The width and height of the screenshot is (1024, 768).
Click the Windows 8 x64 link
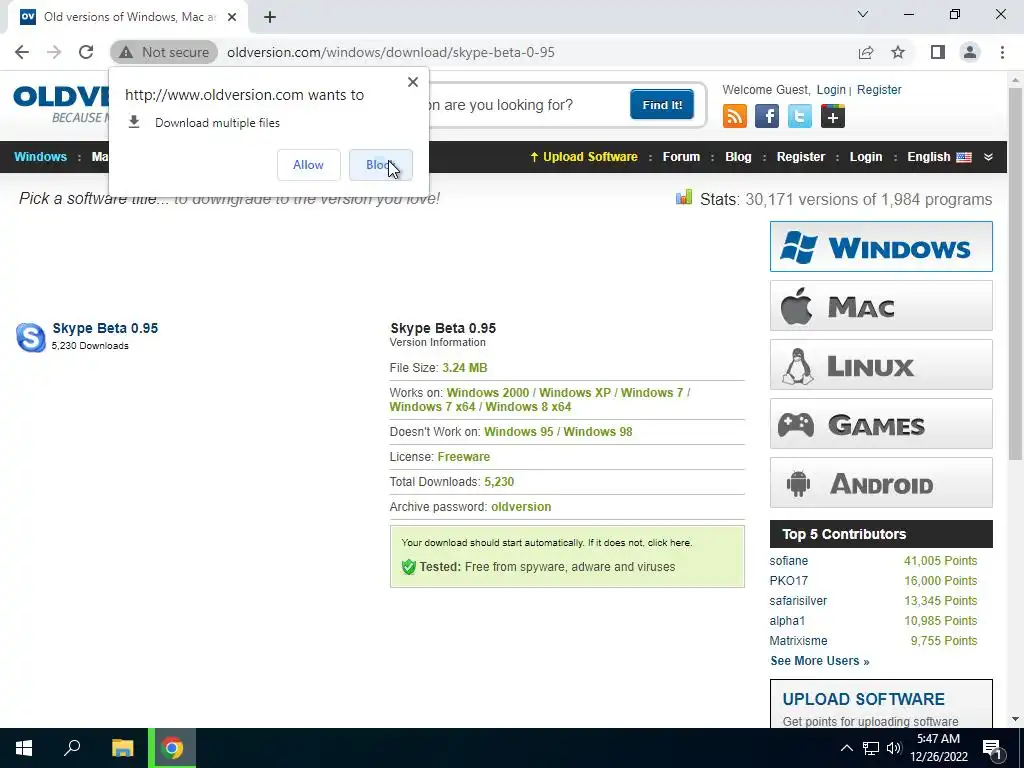528,407
